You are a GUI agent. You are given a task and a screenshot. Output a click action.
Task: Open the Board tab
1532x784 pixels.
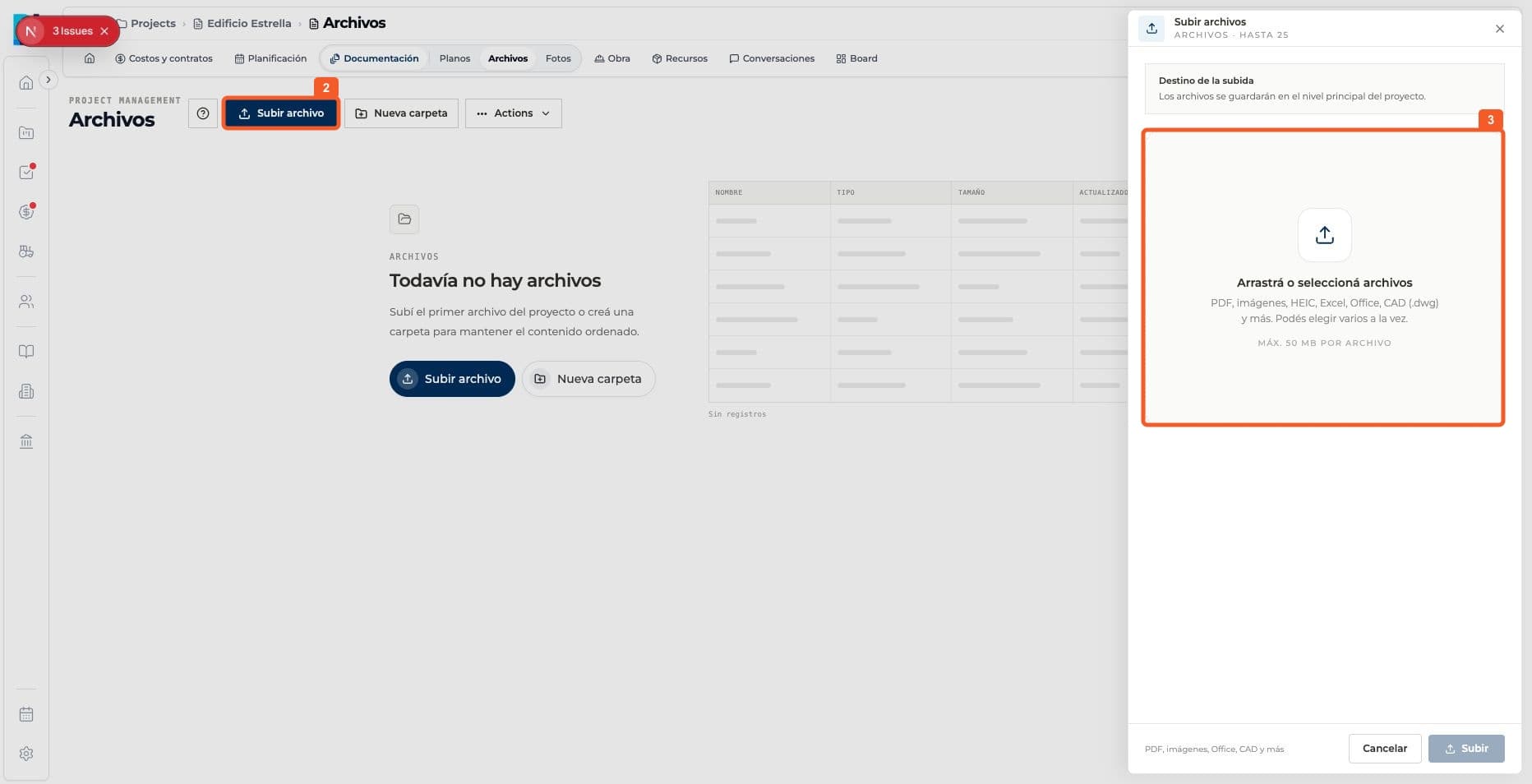[x=856, y=58]
